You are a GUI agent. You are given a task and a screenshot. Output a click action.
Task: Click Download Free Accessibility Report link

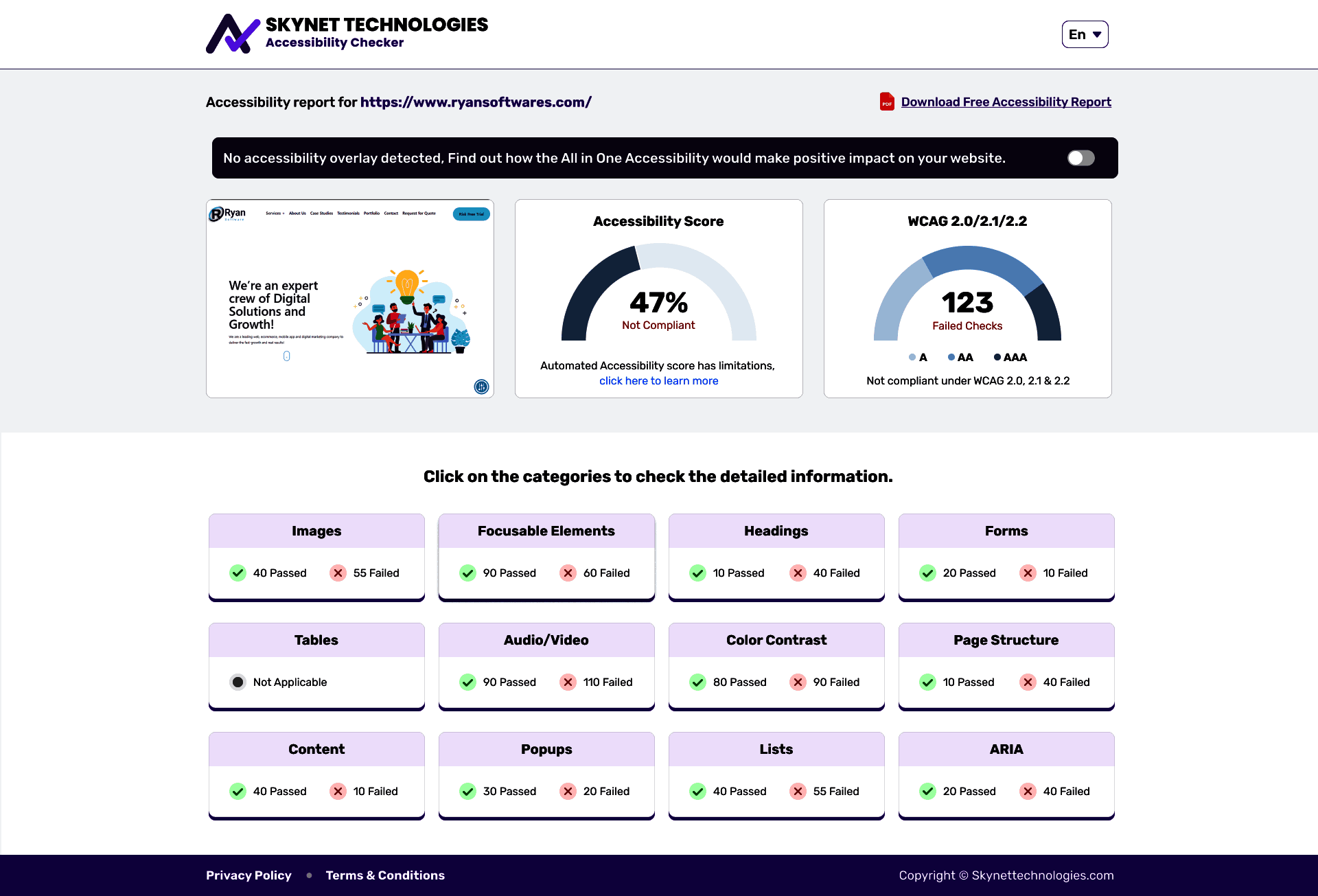1006,102
